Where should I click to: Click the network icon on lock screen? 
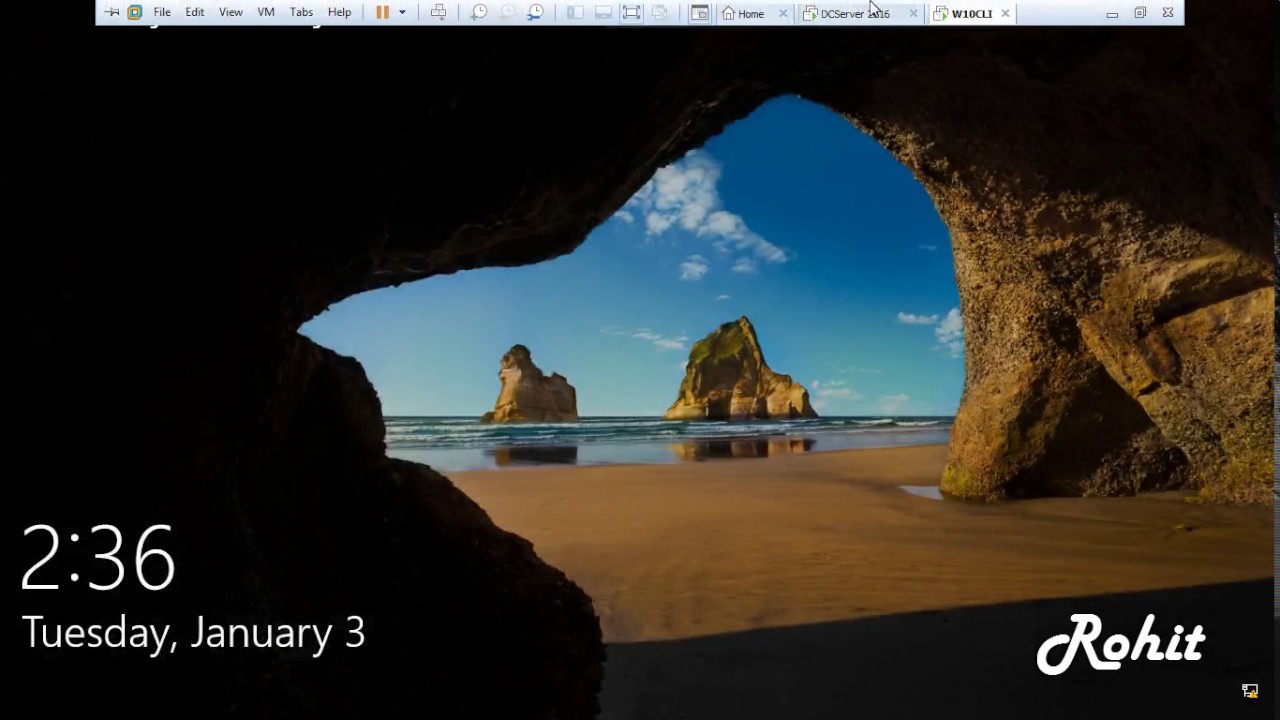[x=1250, y=690]
